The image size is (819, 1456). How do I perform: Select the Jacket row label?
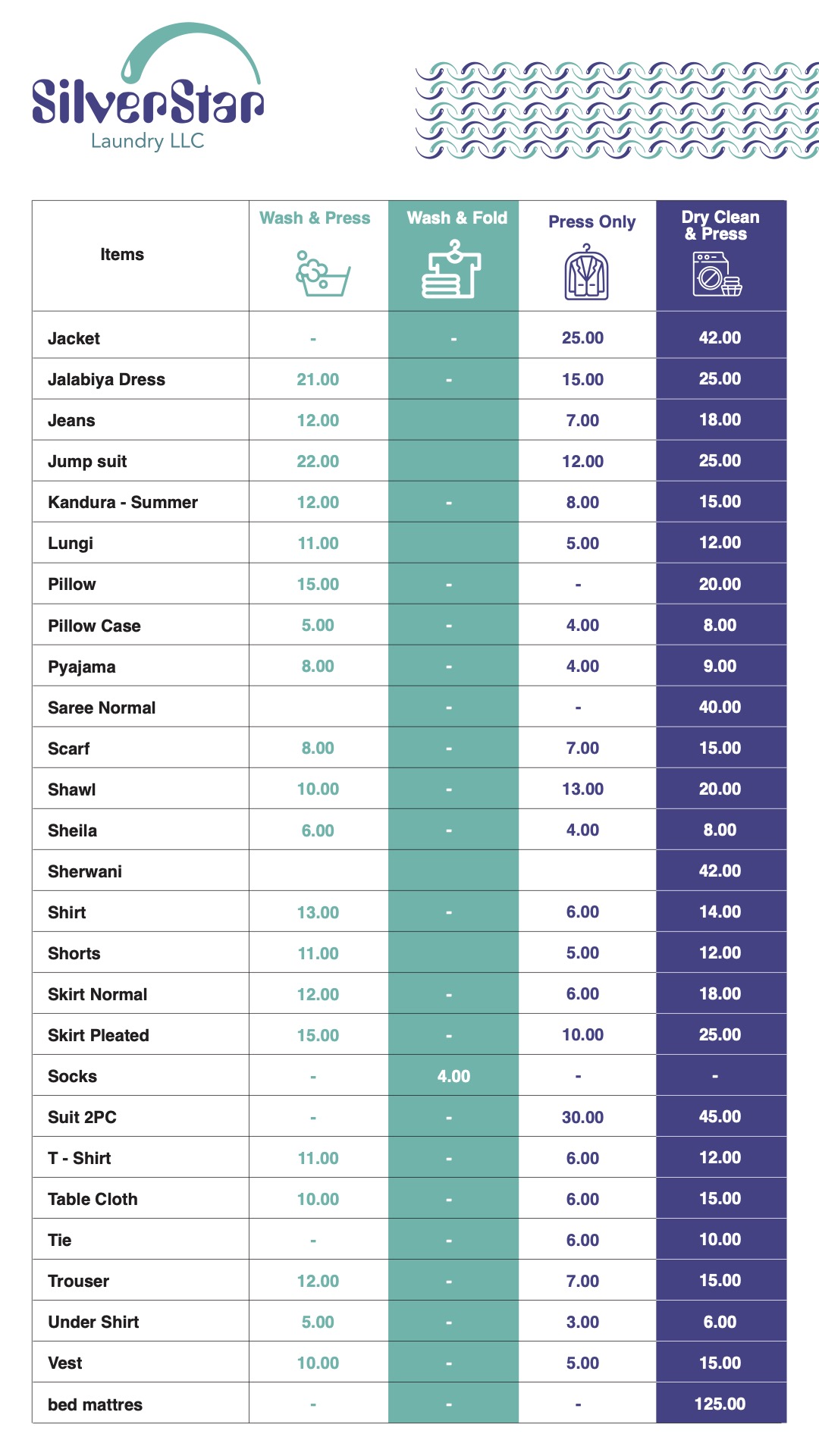coord(74,339)
